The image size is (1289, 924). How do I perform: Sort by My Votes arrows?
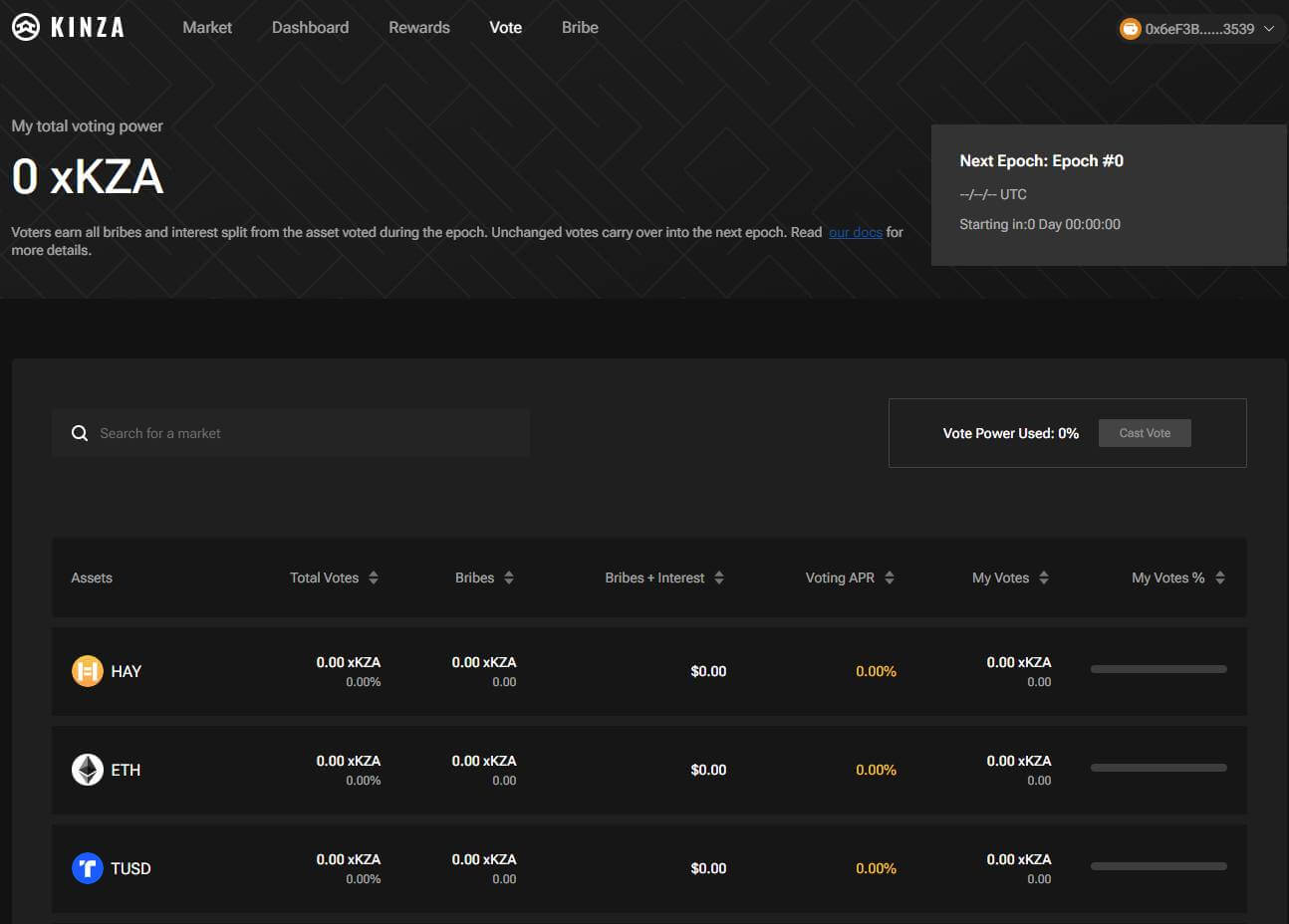pyautogui.click(x=1044, y=577)
